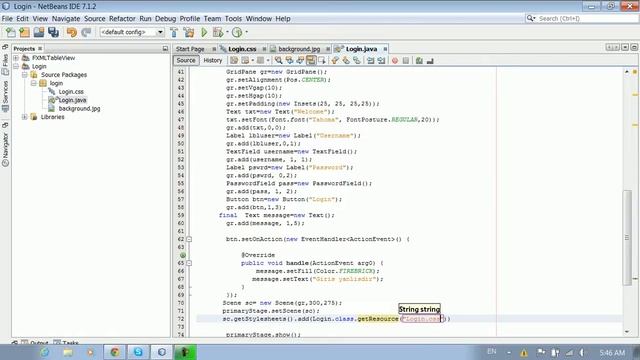
Task: Click the New File toolbar icon
Action: [11, 32]
